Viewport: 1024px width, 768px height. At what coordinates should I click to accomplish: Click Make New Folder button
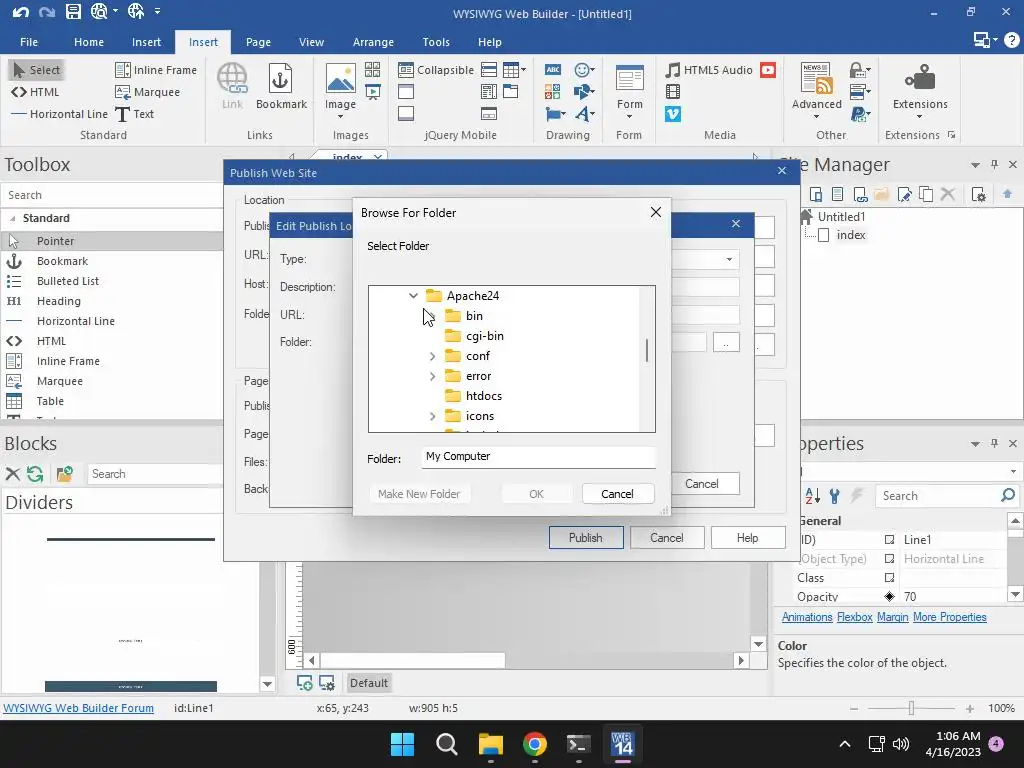419,494
